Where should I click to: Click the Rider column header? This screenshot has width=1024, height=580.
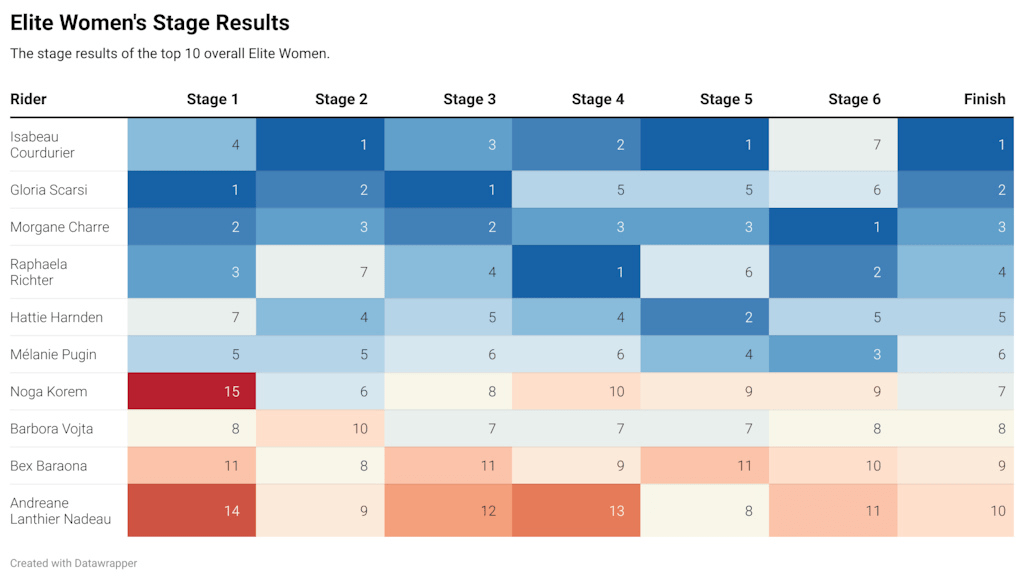coord(29,99)
